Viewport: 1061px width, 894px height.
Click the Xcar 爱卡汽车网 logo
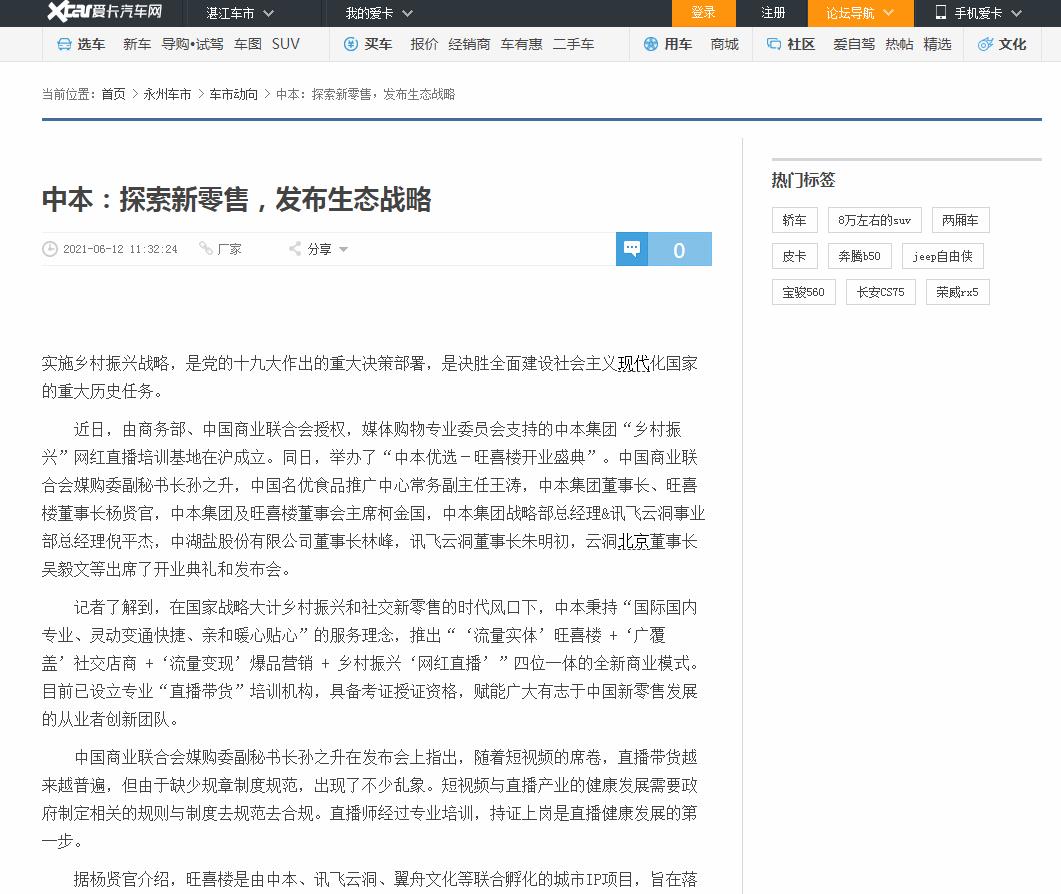click(105, 12)
